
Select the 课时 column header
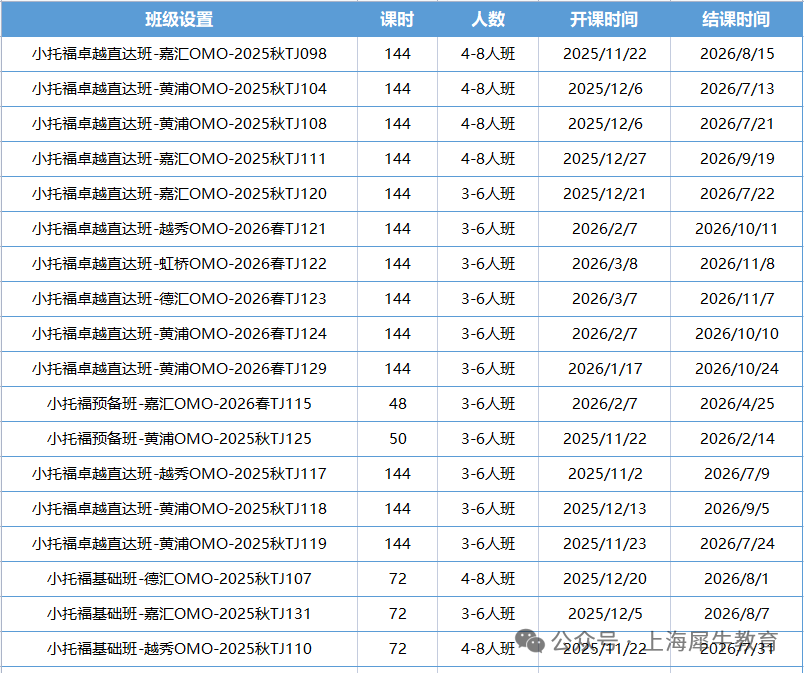pos(397,19)
